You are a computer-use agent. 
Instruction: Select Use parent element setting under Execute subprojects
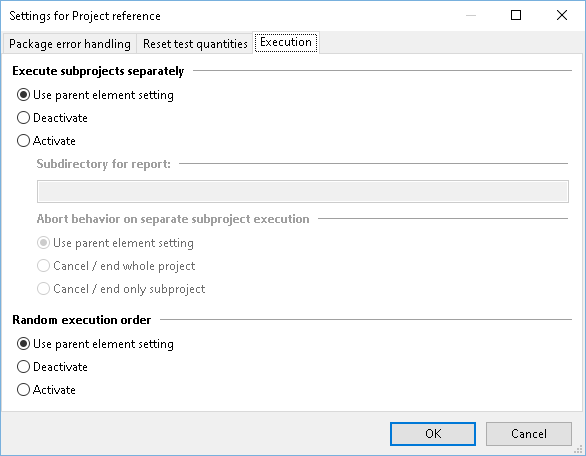(x=95, y=95)
